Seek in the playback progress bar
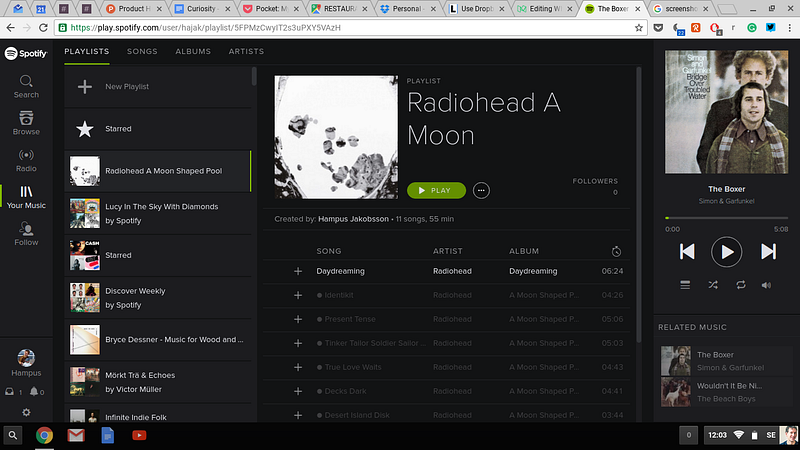The width and height of the screenshot is (800, 450). tap(727, 218)
